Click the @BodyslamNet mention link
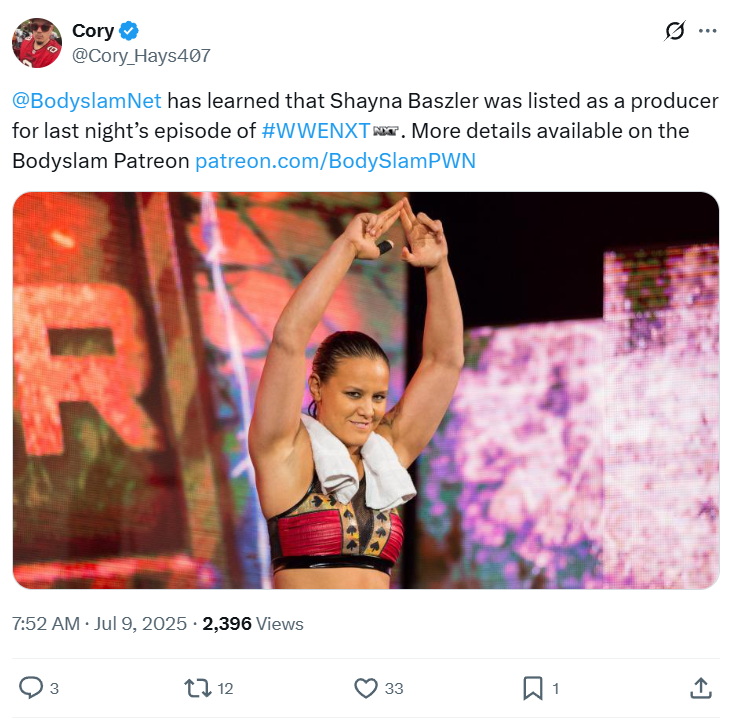The image size is (737, 723). [87, 102]
